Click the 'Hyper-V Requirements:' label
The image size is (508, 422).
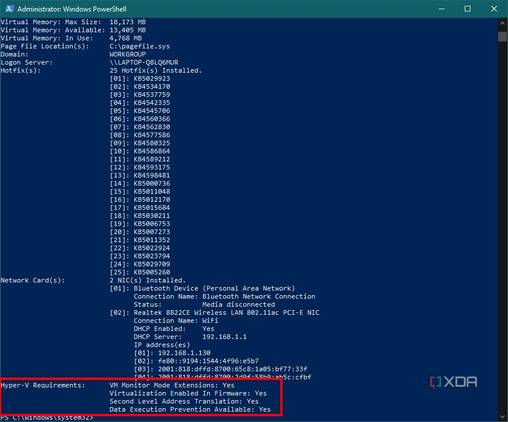coord(43,385)
